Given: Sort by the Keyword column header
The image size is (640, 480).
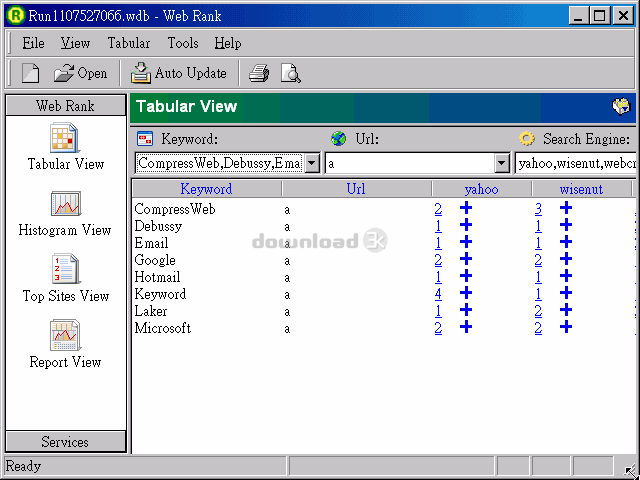Looking at the screenshot, I should click(207, 189).
